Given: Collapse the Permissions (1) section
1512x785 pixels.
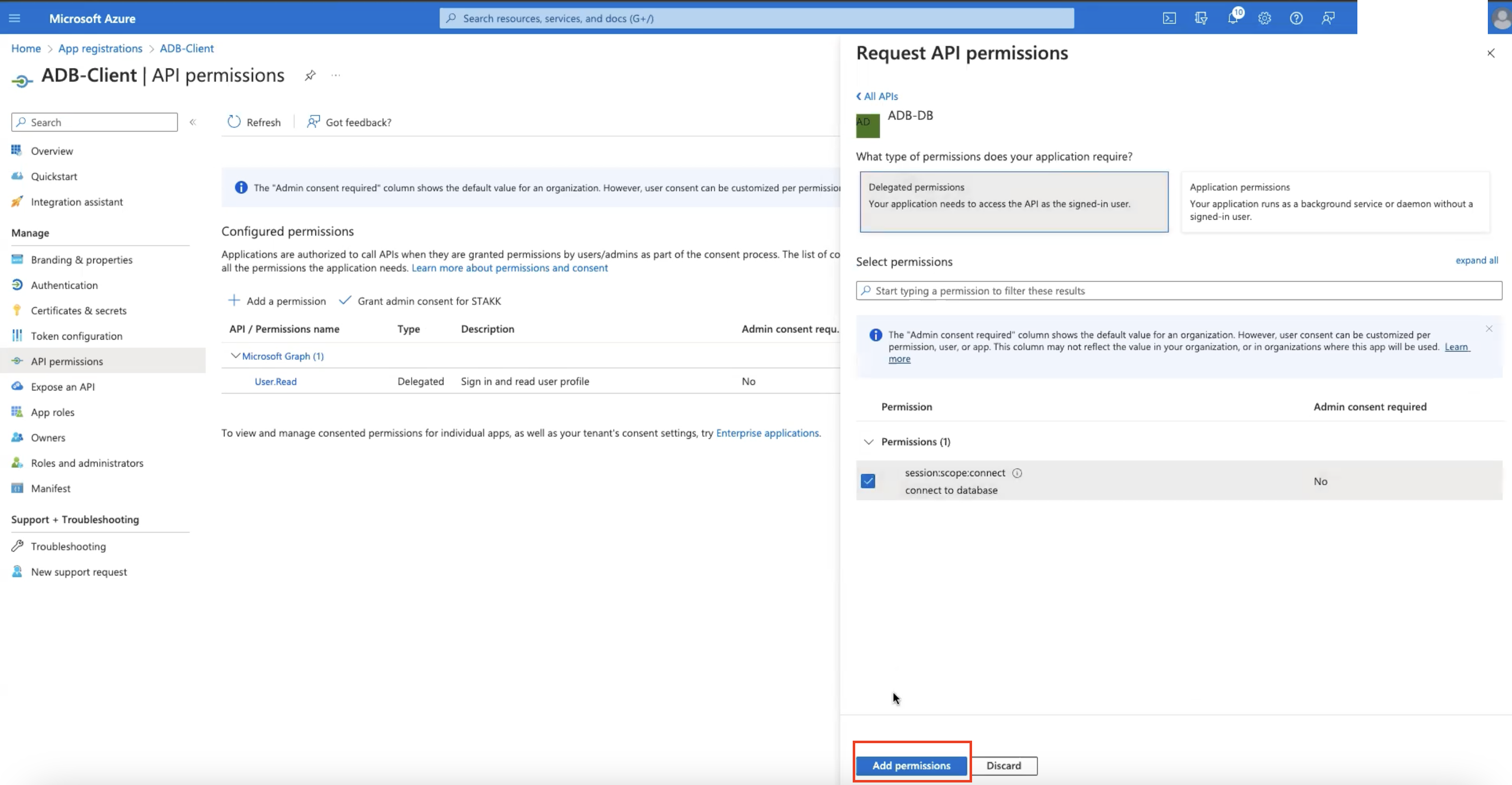Looking at the screenshot, I should tap(868, 441).
